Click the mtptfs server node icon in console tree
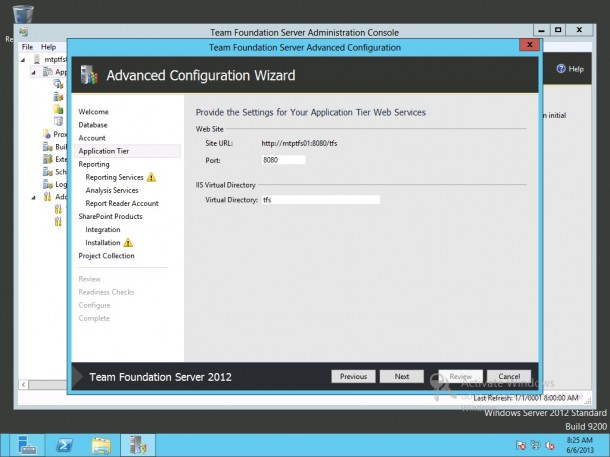 pos(37,59)
